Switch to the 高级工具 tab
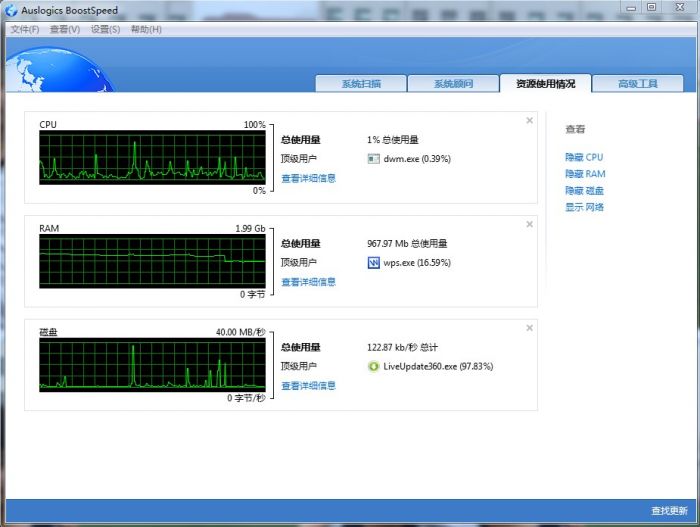700x527 pixels. coord(638,84)
